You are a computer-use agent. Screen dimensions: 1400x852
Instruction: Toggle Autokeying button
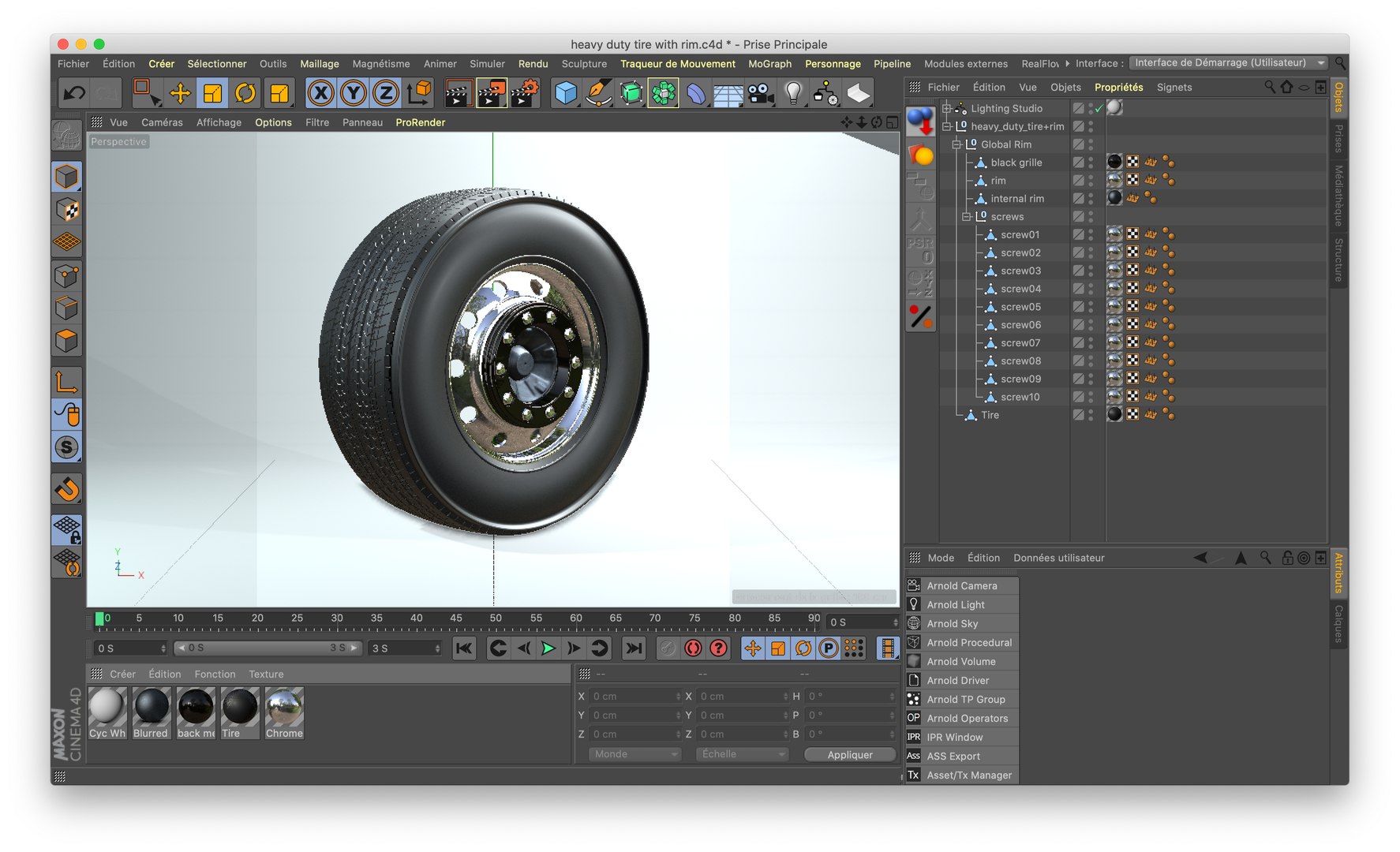pos(693,648)
